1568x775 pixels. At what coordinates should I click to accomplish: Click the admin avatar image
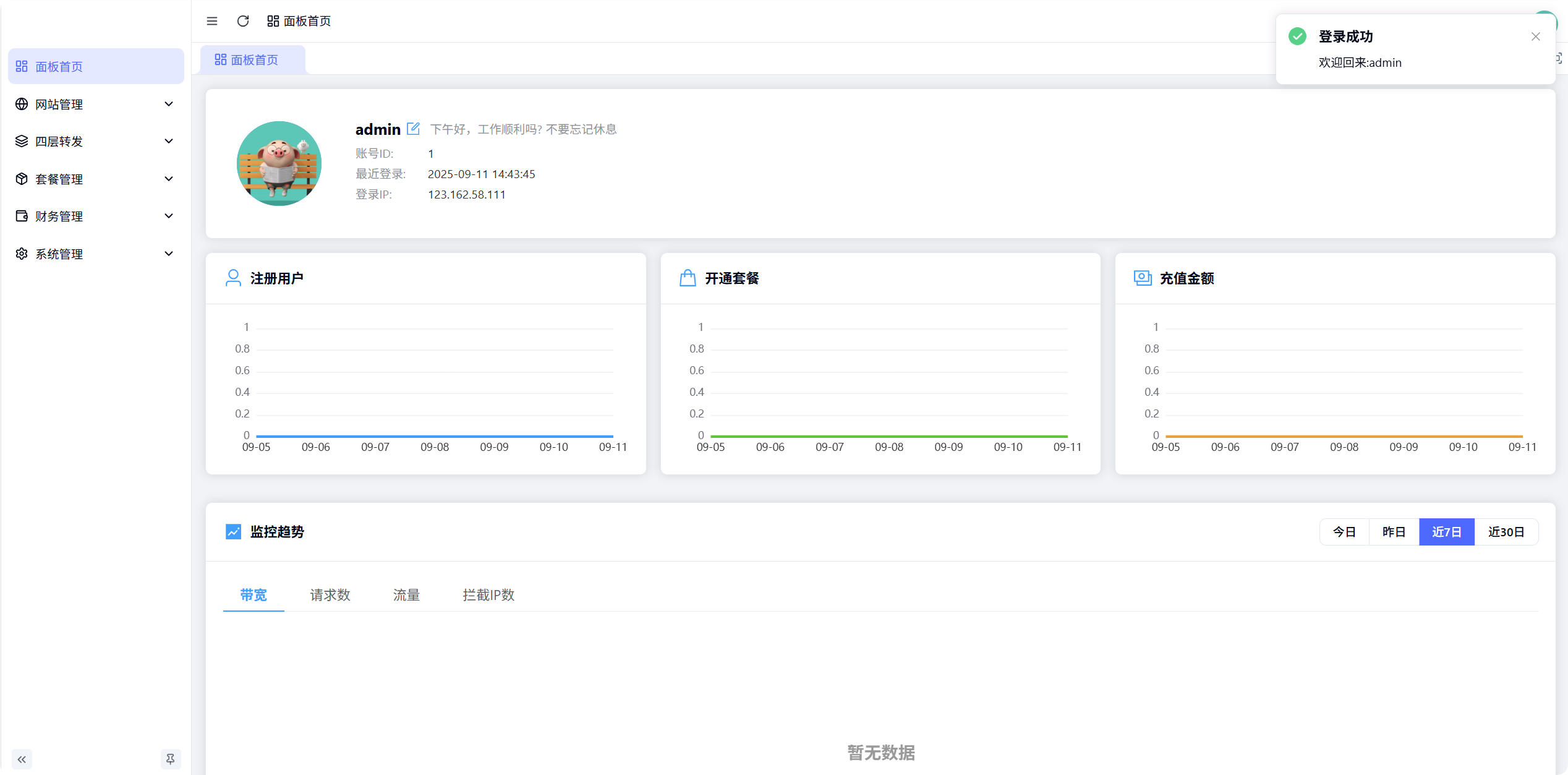pos(279,163)
